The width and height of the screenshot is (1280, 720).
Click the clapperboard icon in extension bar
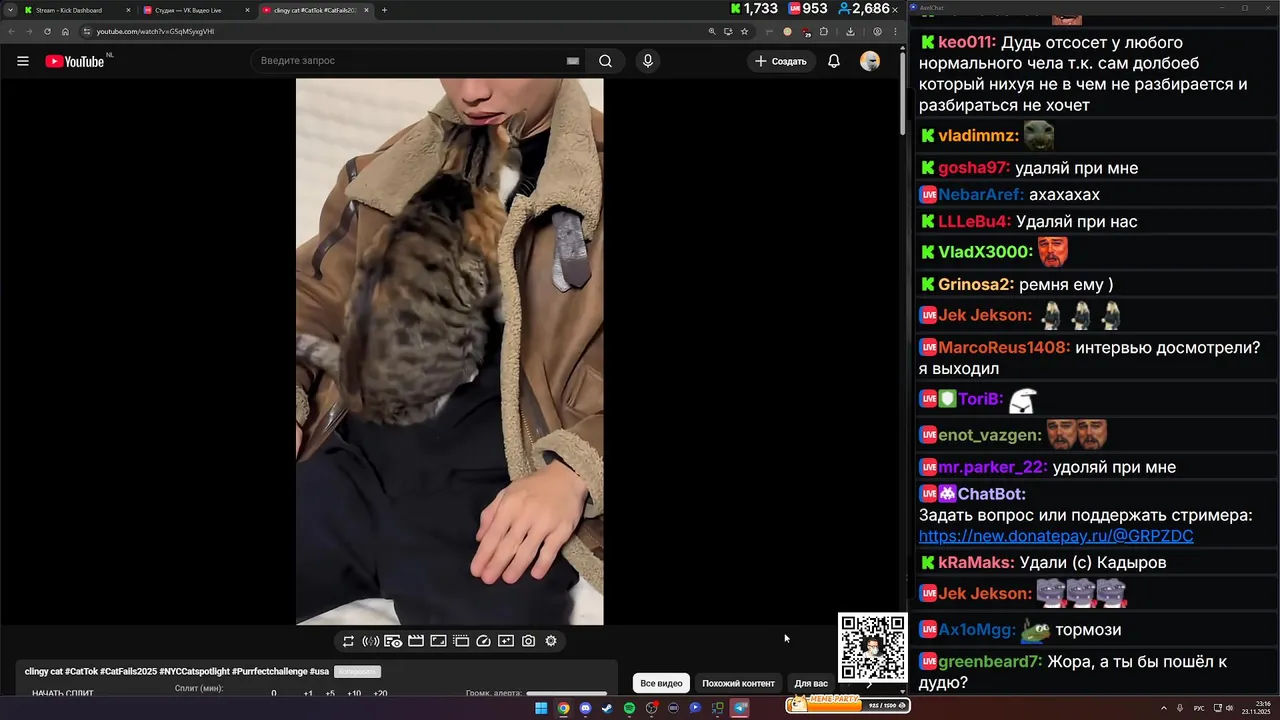(x=416, y=641)
